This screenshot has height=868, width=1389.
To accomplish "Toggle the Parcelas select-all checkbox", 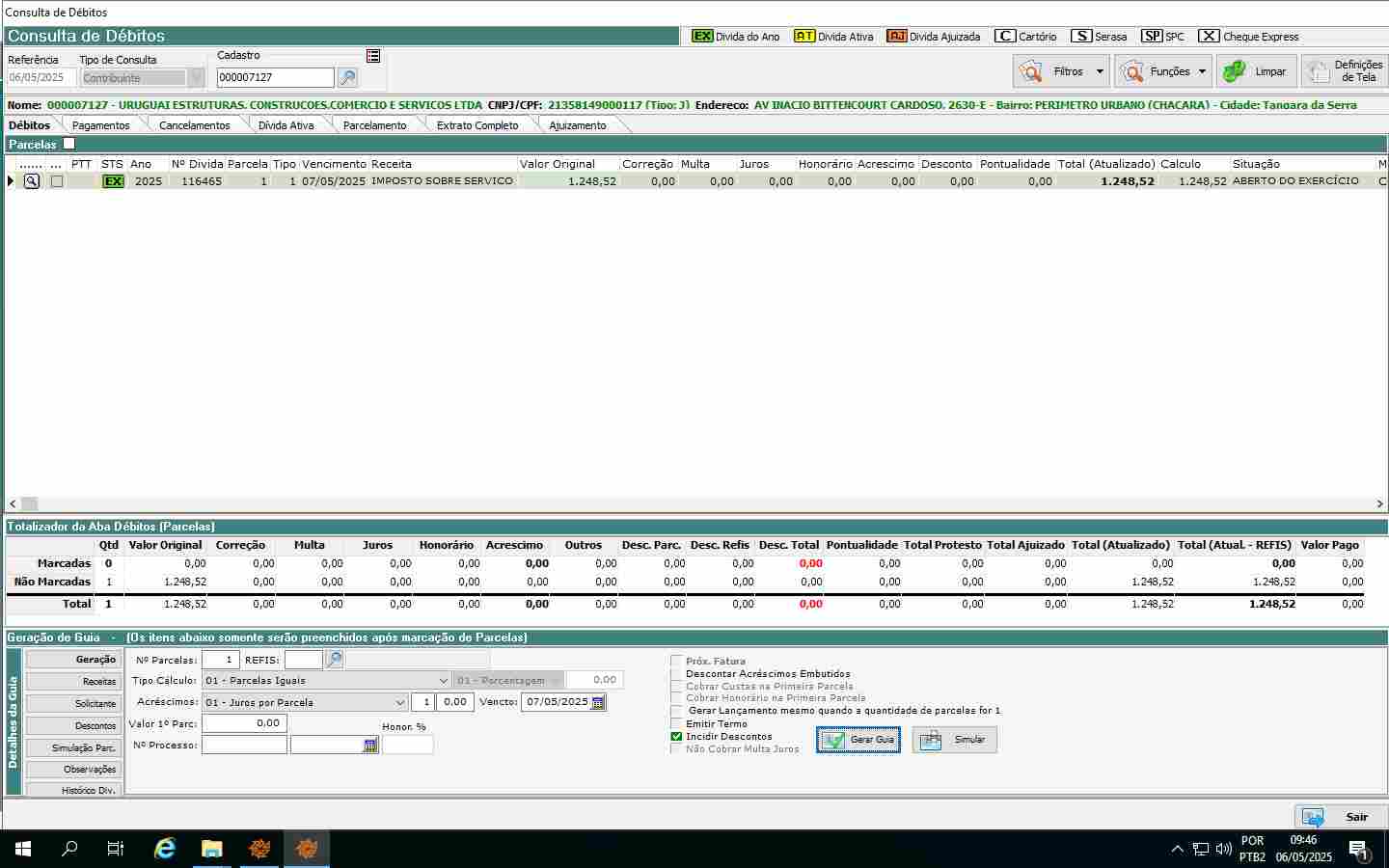I will [68, 144].
